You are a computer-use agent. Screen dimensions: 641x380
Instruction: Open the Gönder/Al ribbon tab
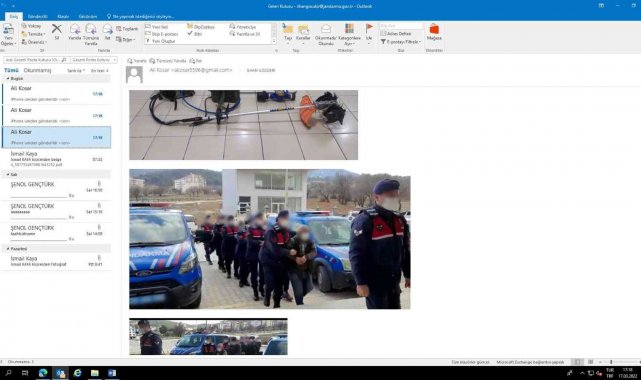point(38,16)
